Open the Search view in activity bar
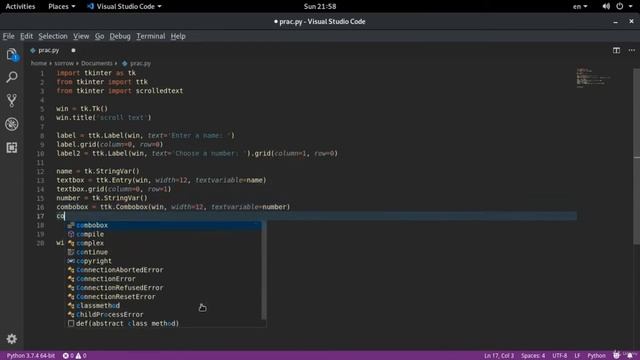Screen dimensions: 640x360 [x=11, y=77]
